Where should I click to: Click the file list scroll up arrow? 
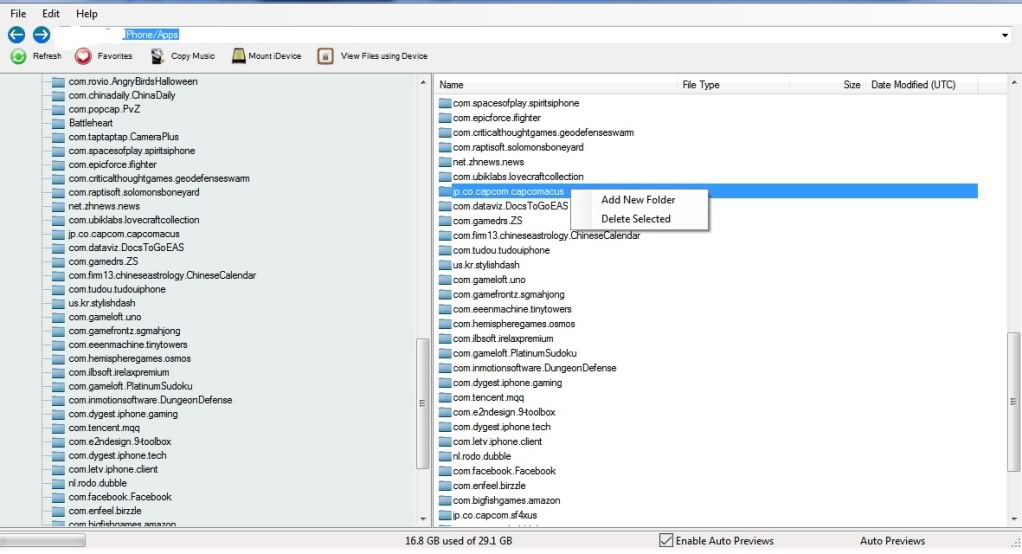coord(1014,83)
